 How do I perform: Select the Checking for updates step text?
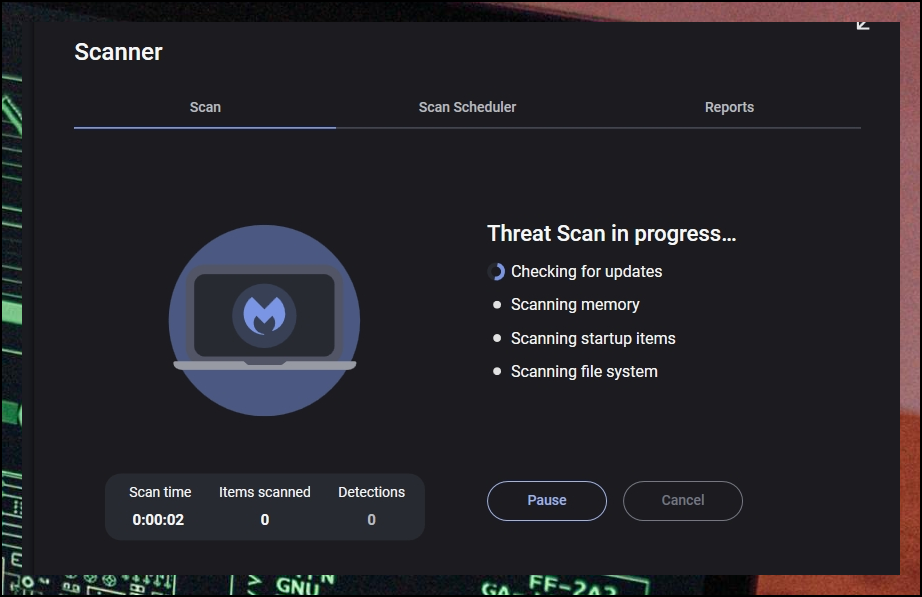tap(586, 272)
